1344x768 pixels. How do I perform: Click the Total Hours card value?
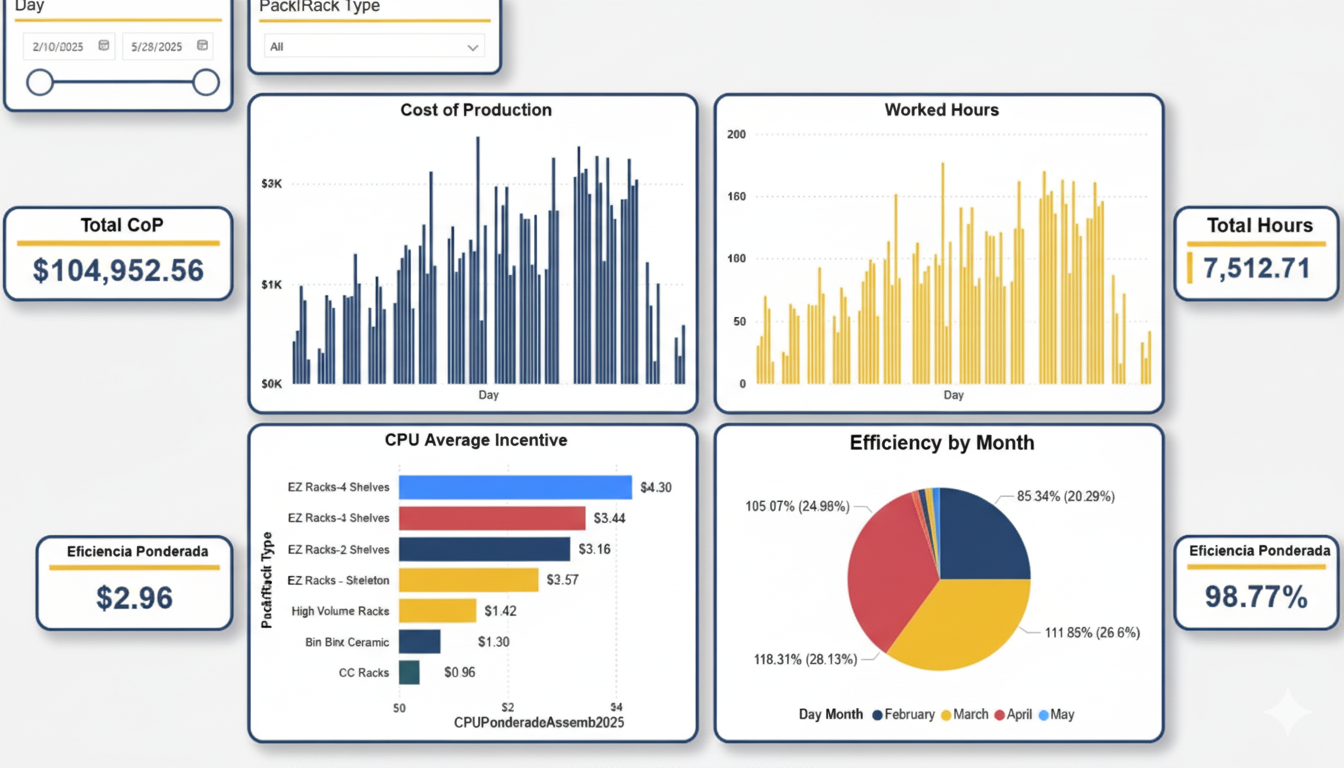click(1256, 268)
